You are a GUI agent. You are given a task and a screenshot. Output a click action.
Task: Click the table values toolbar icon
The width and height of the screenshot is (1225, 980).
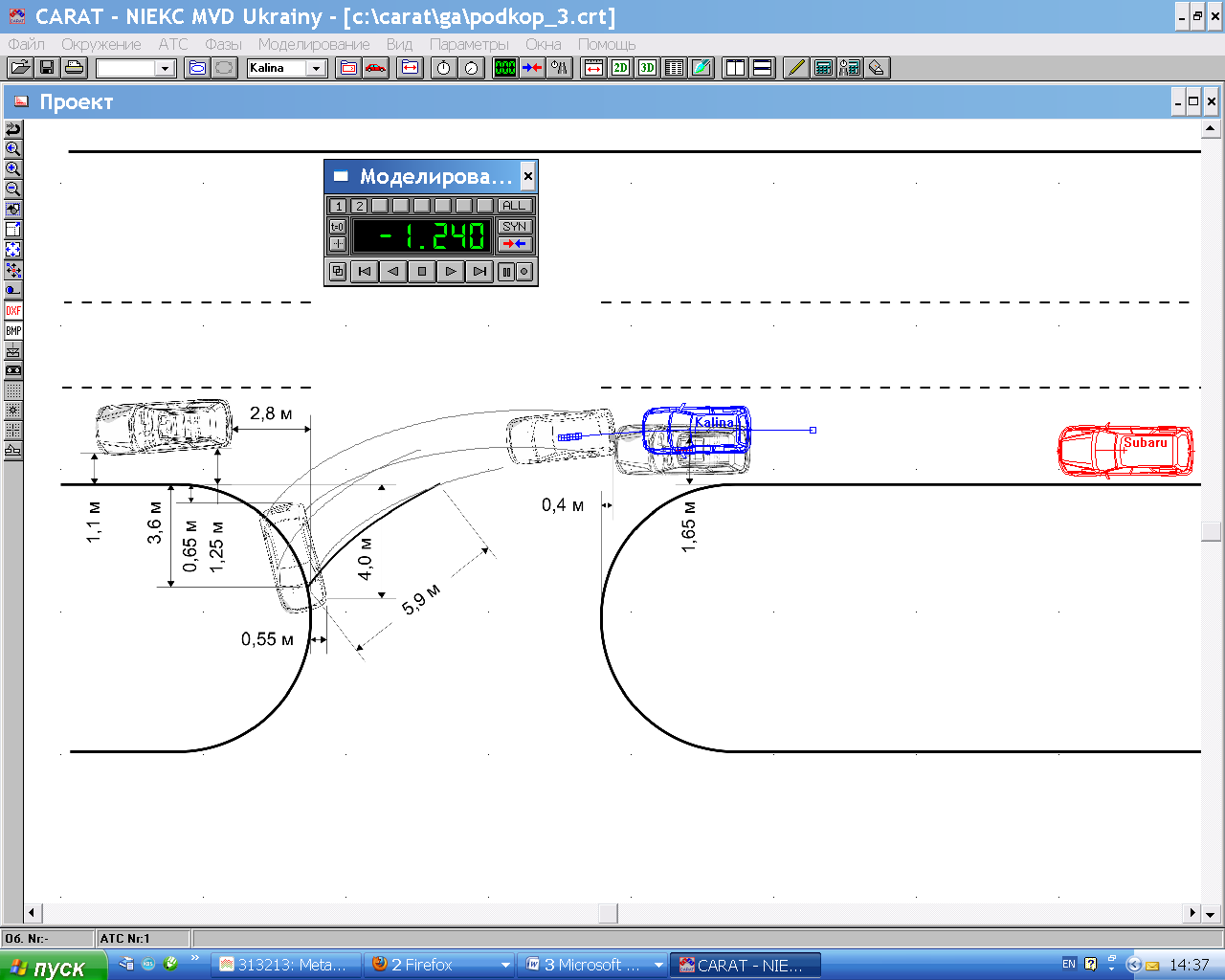(x=675, y=68)
